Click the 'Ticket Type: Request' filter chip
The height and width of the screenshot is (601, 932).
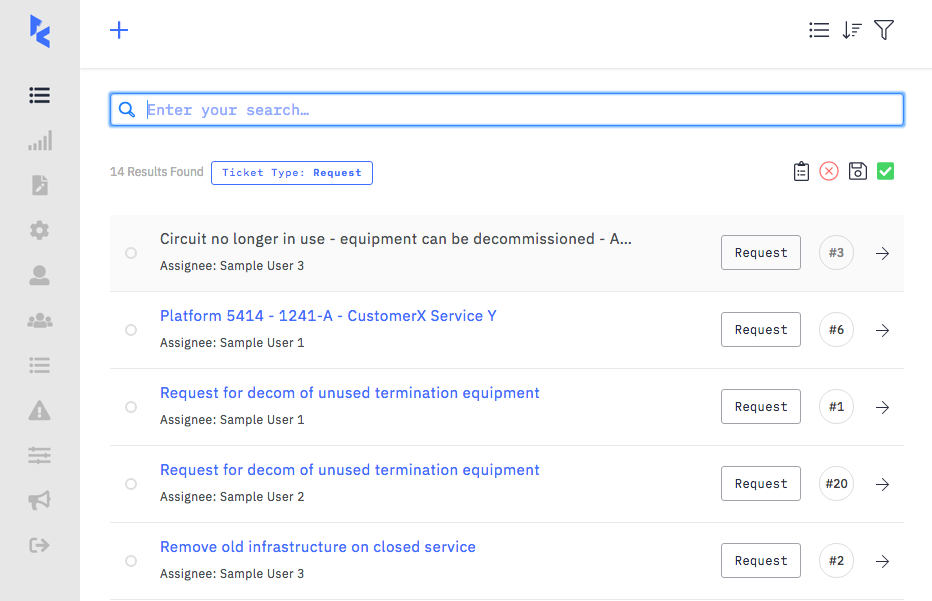click(292, 173)
